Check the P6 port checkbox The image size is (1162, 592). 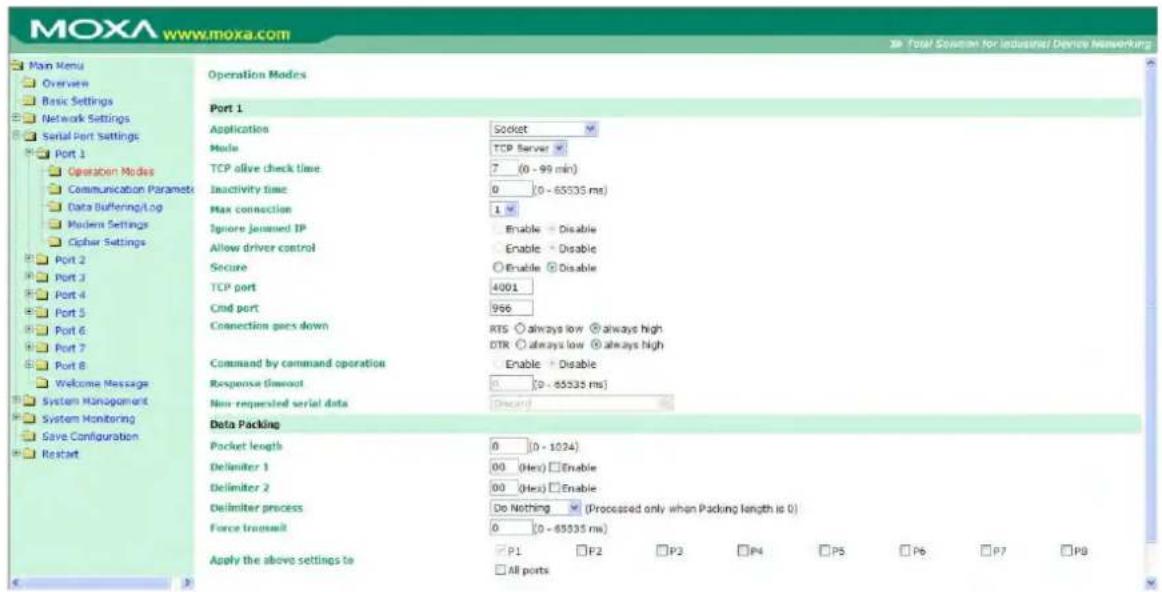(906, 552)
